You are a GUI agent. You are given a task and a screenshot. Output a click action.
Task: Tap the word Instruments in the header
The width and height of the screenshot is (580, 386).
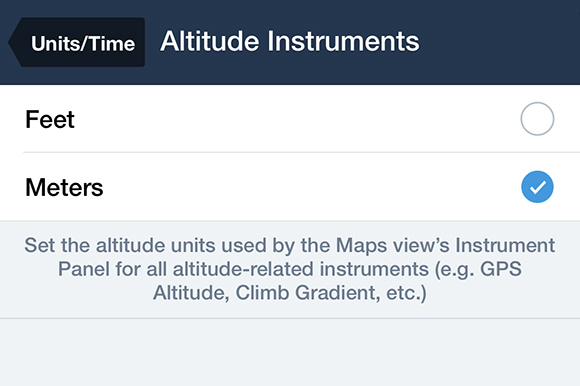tap(343, 41)
